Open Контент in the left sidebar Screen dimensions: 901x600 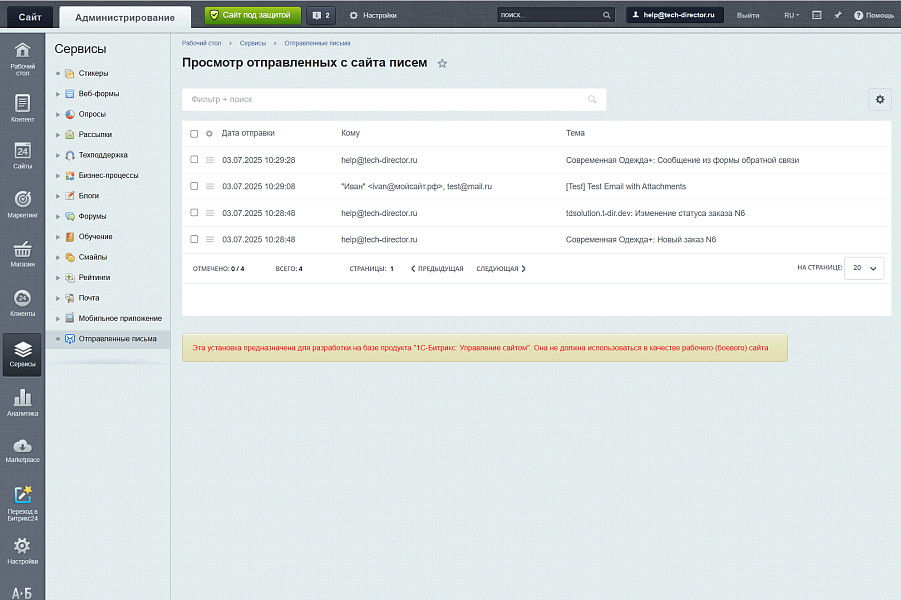point(22,108)
